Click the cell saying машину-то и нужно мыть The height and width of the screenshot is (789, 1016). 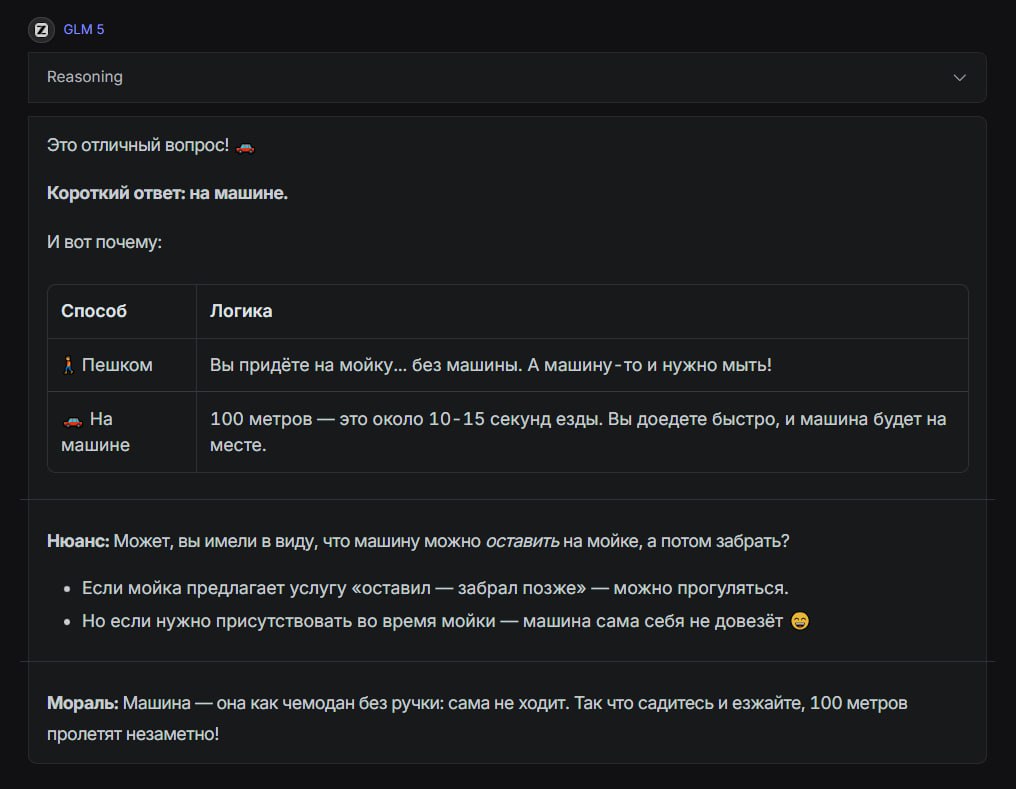click(x=490, y=365)
